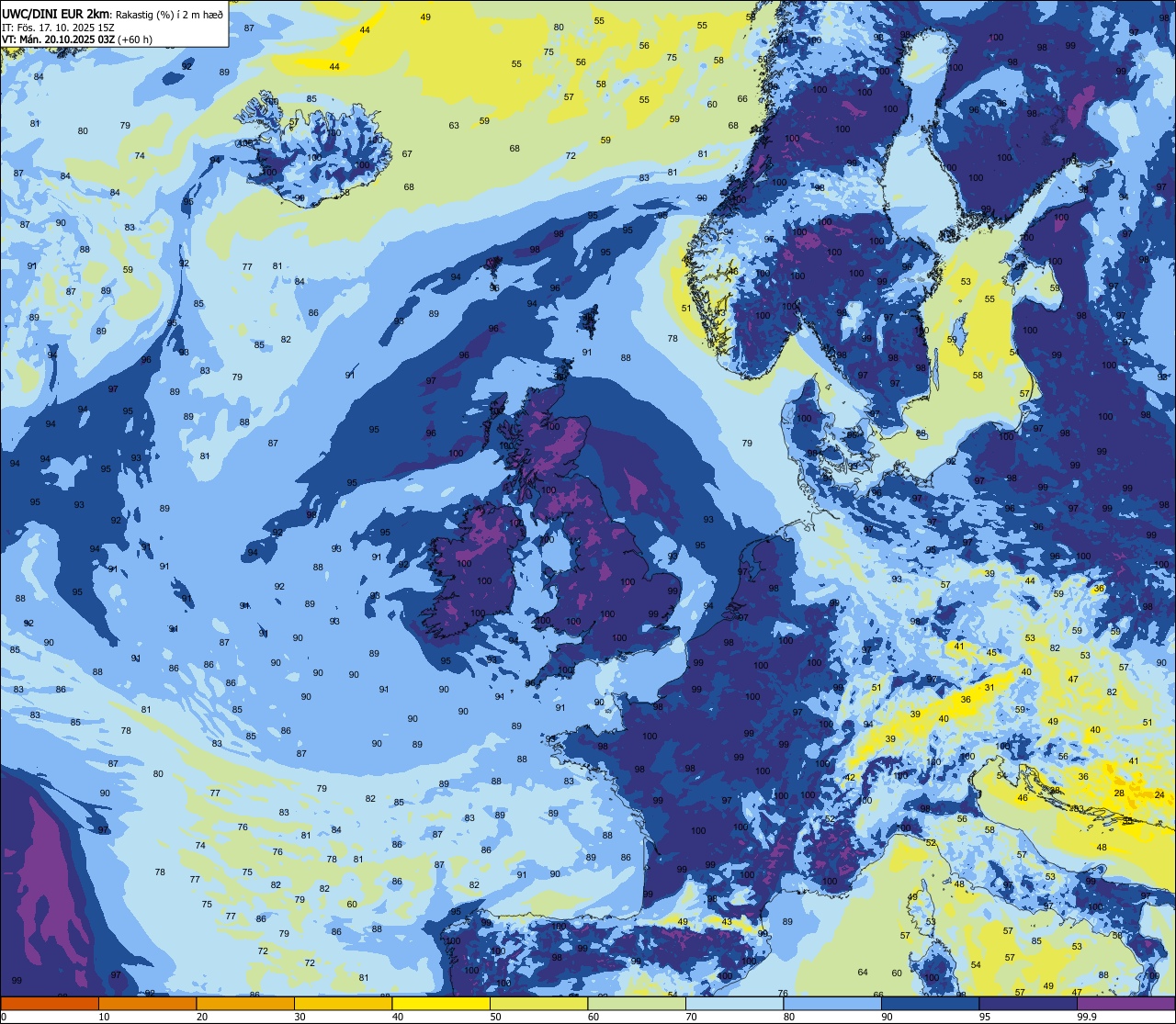
Task: Click the legend scale label "0"
Action: tap(5, 1017)
